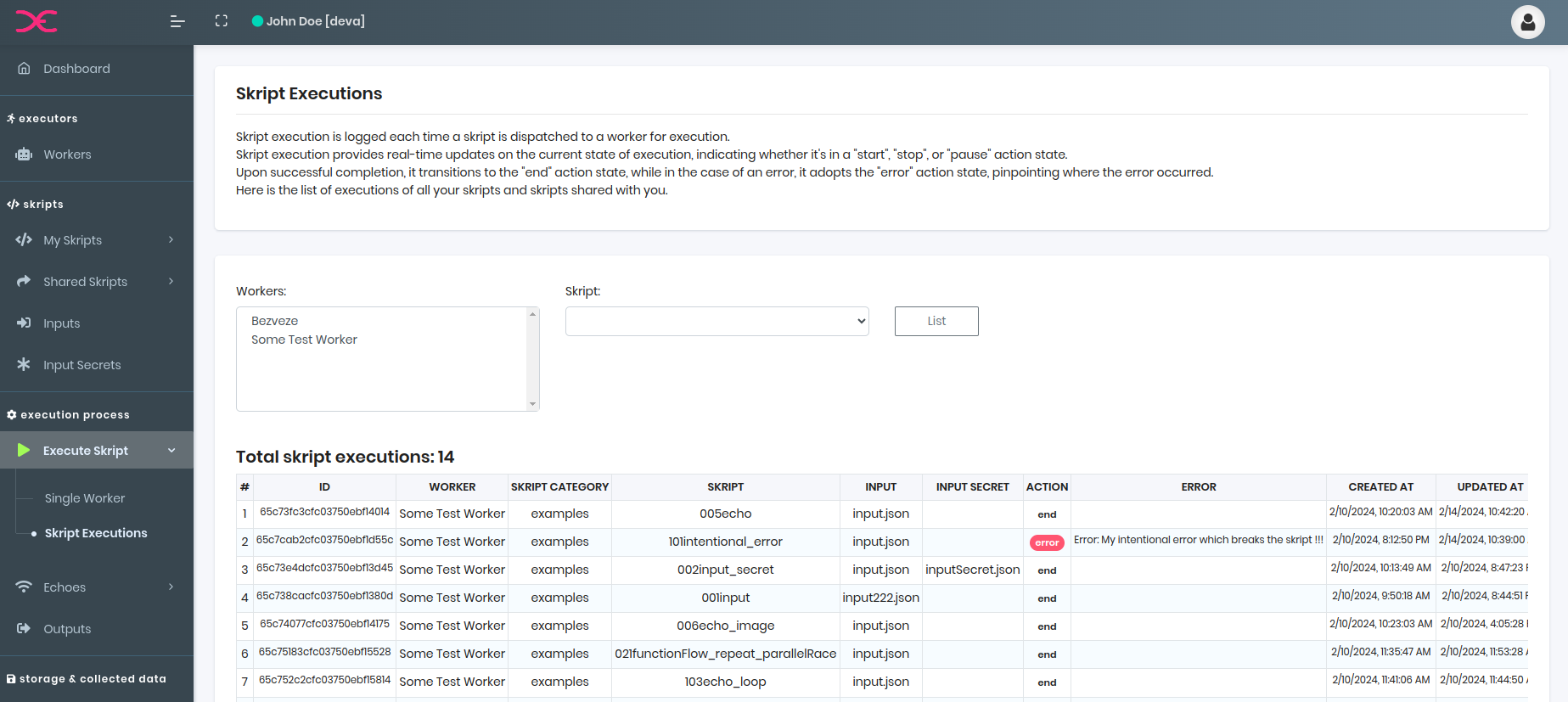Click created date 2/10/2024, 11:35:47 AM
Viewport: 1568px width, 702px height.
1381,652
